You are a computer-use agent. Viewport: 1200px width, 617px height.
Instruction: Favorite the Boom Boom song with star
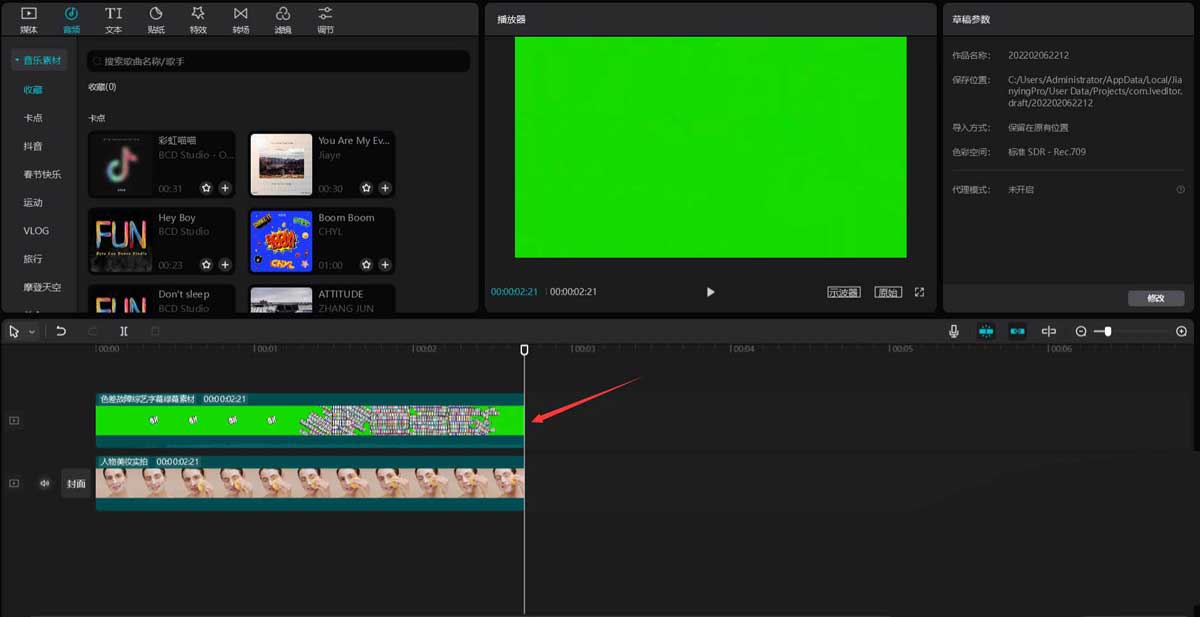pos(366,265)
